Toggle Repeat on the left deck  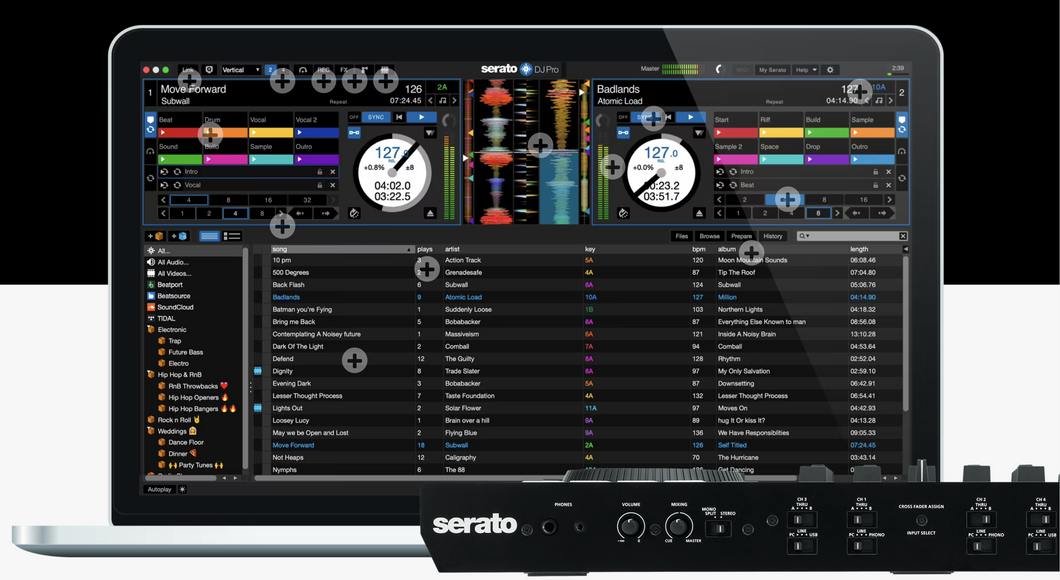pos(338,102)
